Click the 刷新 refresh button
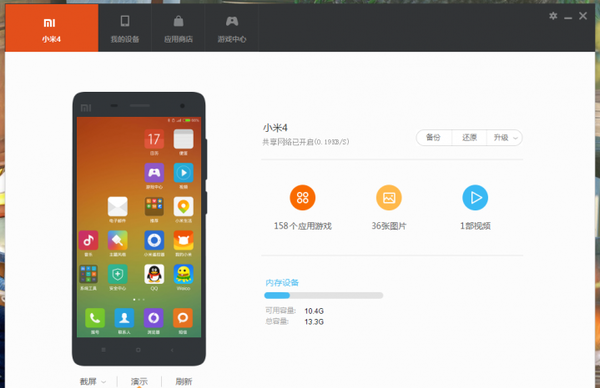The height and width of the screenshot is (388, 600). [x=184, y=381]
